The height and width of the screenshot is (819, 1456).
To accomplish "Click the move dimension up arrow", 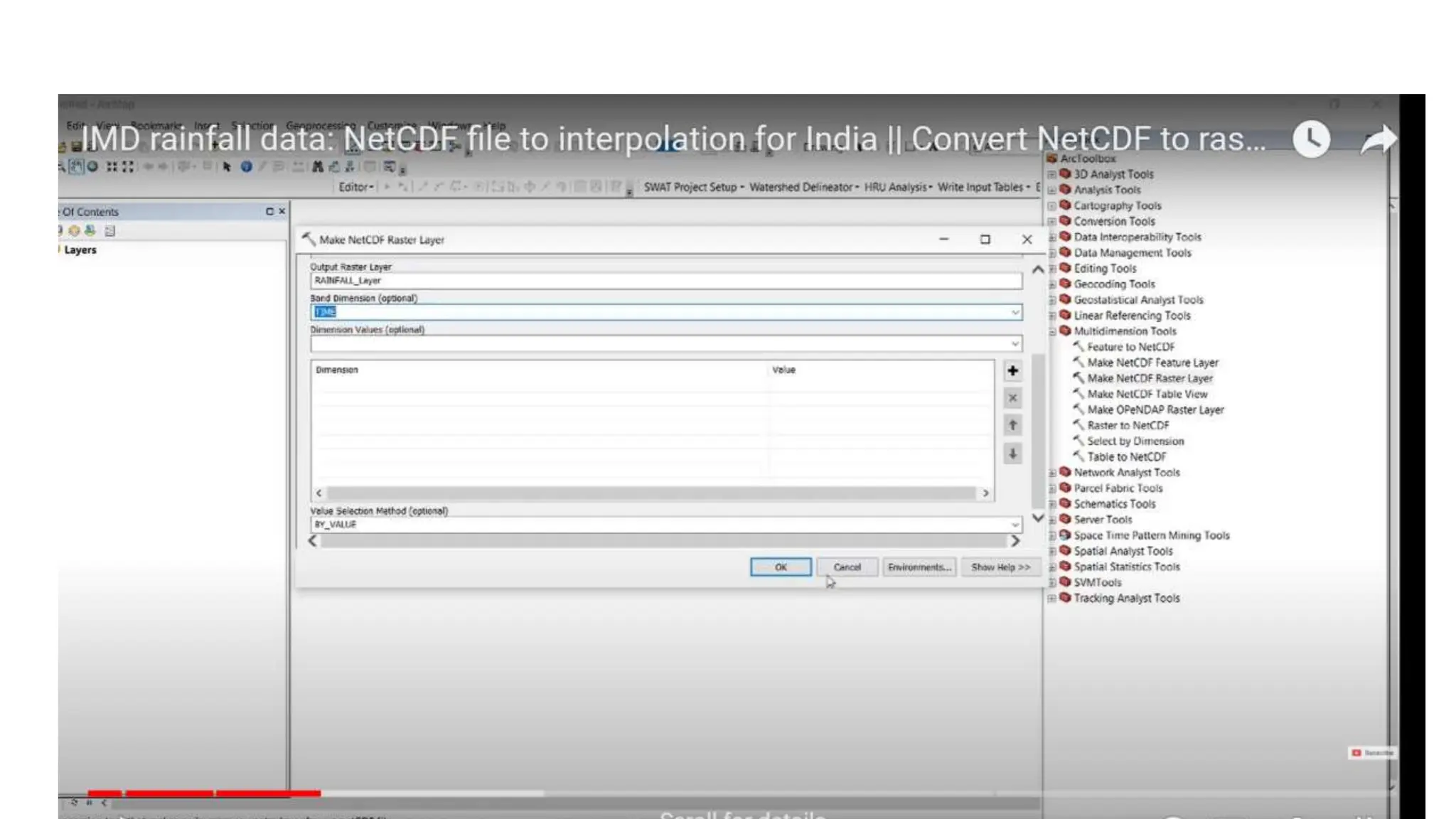I will tap(1012, 425).
